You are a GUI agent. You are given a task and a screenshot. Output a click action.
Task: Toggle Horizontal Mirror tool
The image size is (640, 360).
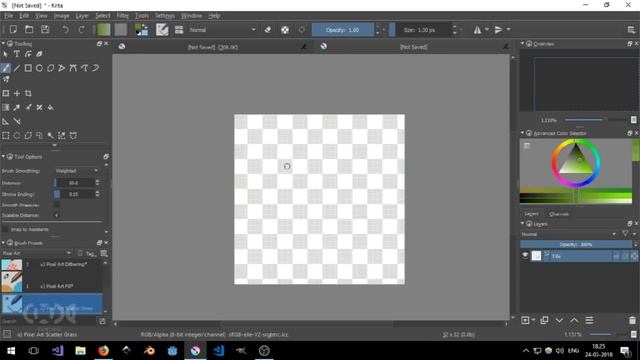click(477, 30)
